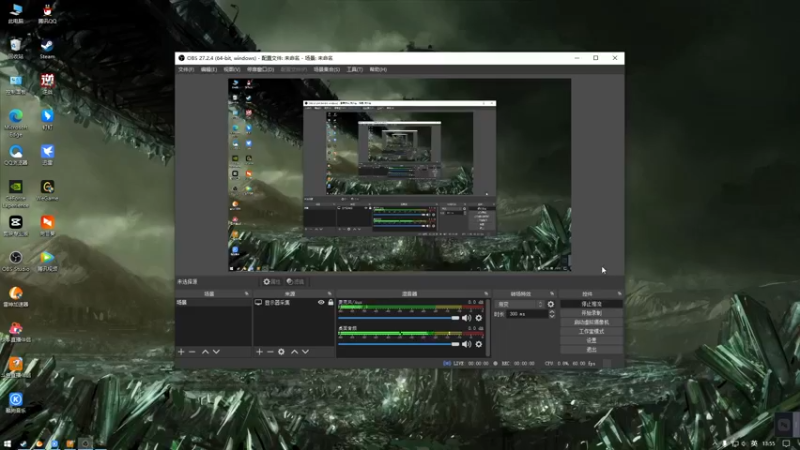Image resolution: width=800 pixels, height=450 pixels.
Task: Click the Studio Mode (工作室模式) button
Action: point(591,332)
